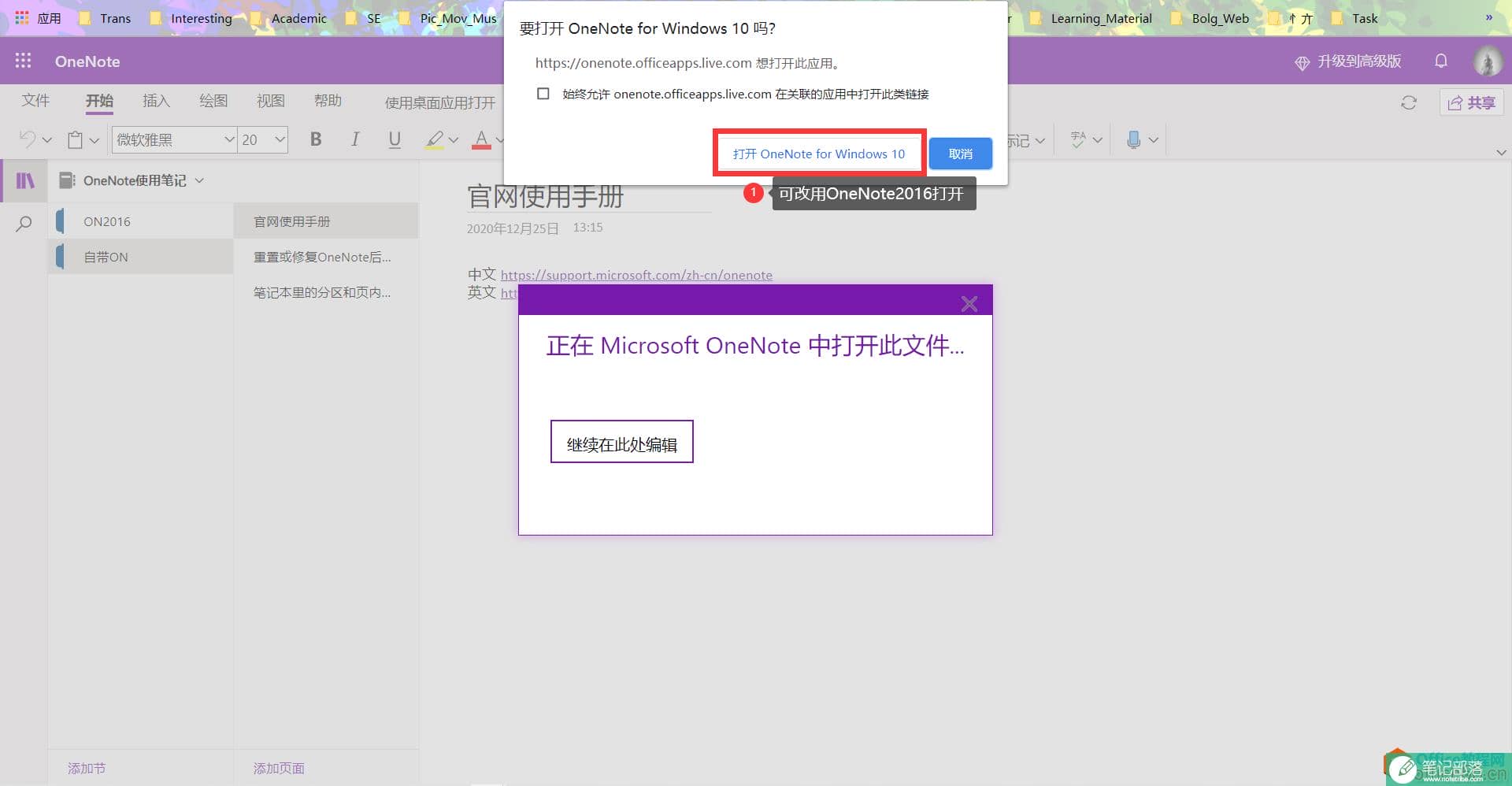Check the always allow onenote.officeapps.live.com box
This screenshot has height=786, width=1512.
click(x=543, y=94)
